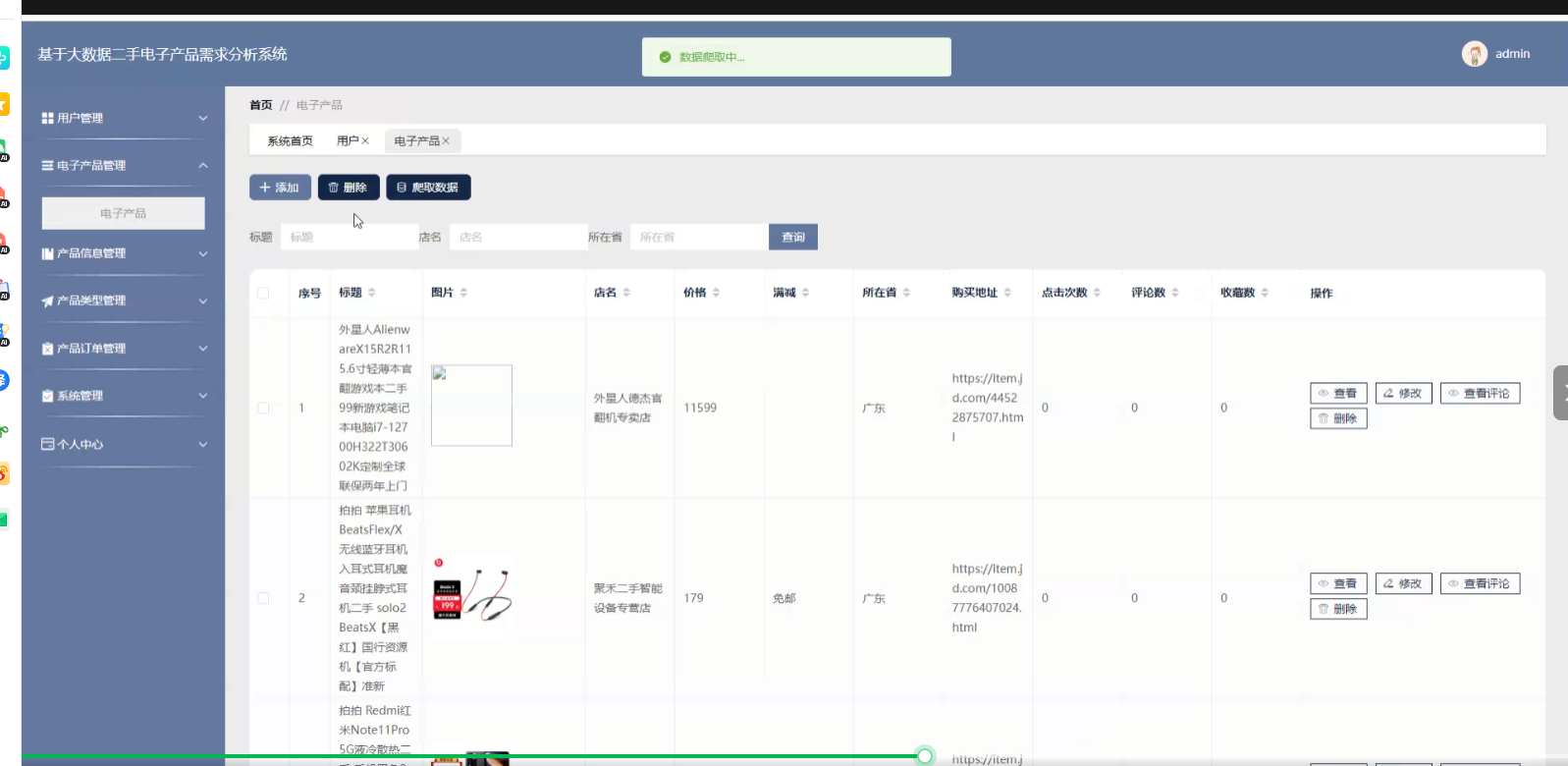The height and width of the screenshot is (766, 1568).
Task: Click the 产品订单管理 clipboard icon
Action: click(47, 349)
